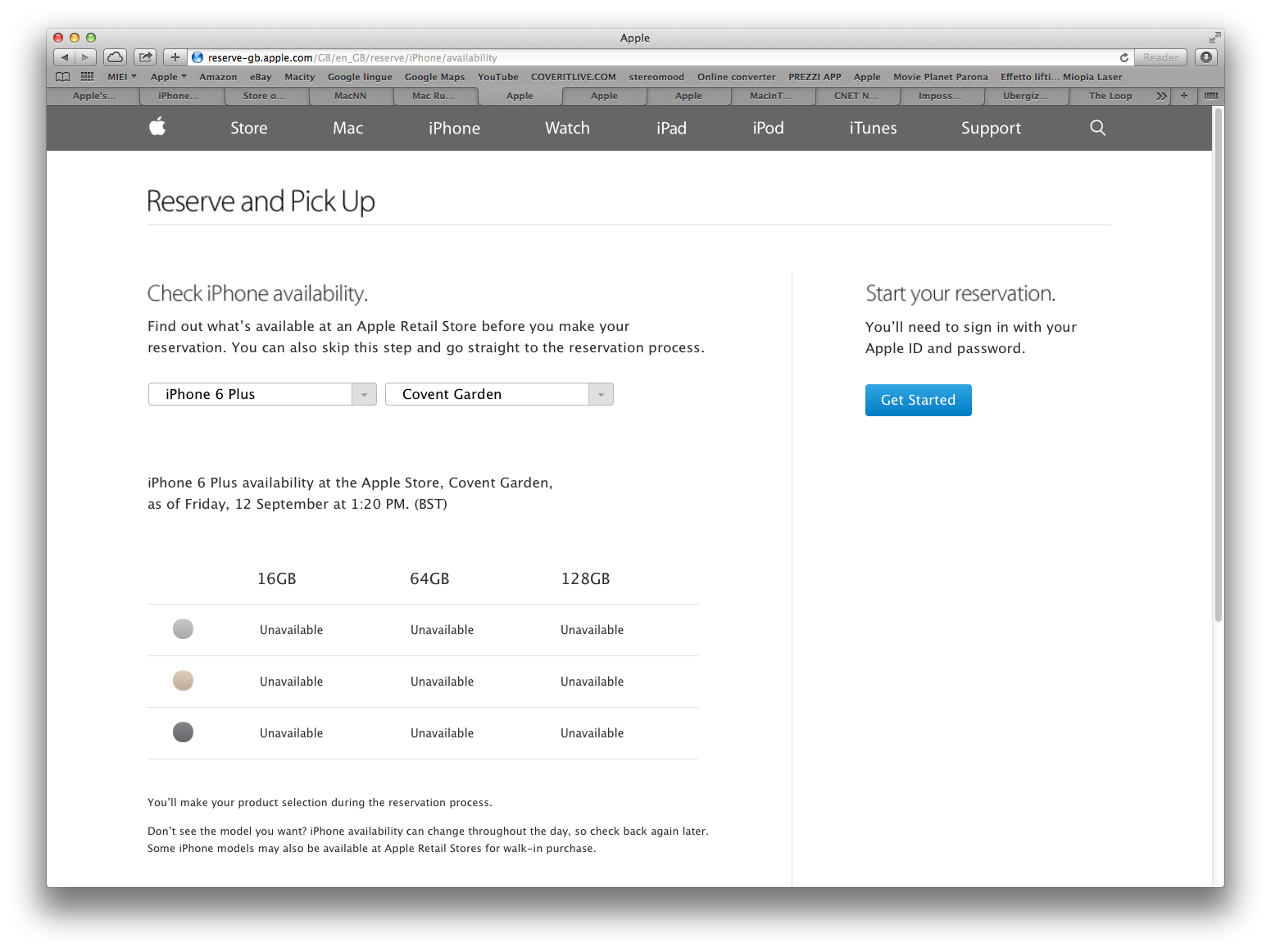This screenshot has height=952, width=1271.
Task: Open the Downloads button in toolbar
Action: point(1205,57)
